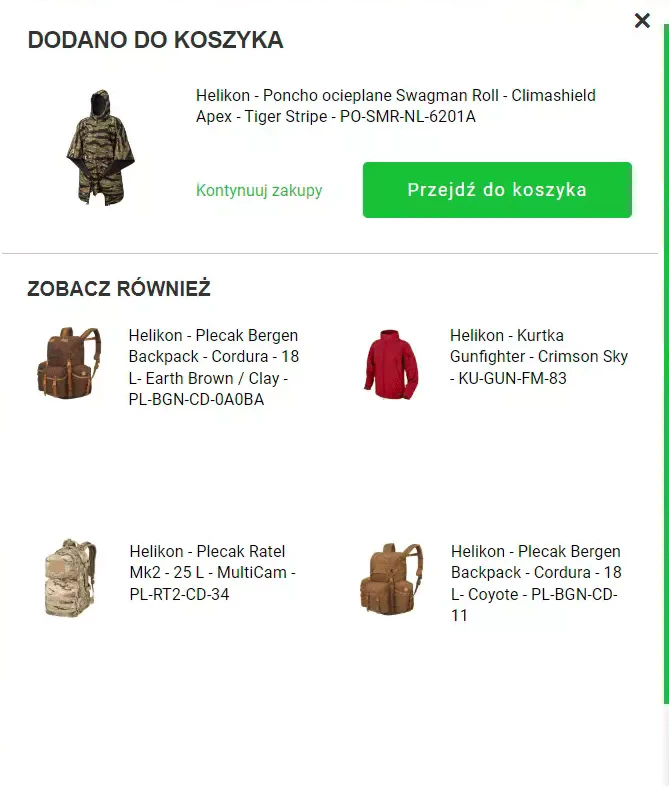Open the Poncho ocieplane Swagman Roll title link
Screen dimensions: 669x795
click(x=396, y=106)
